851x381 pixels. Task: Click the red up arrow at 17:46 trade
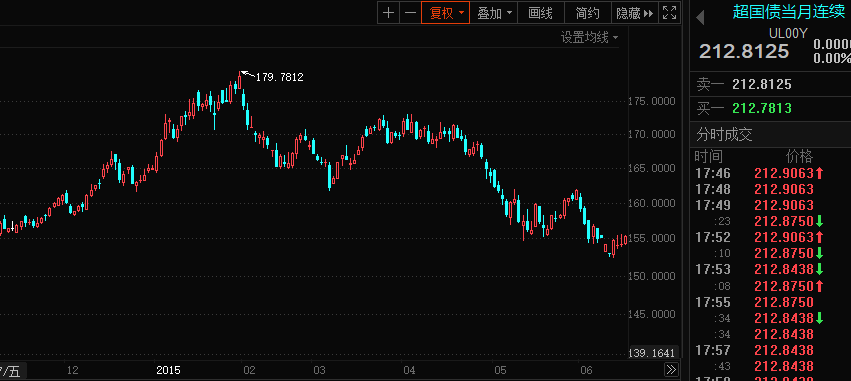820,173
